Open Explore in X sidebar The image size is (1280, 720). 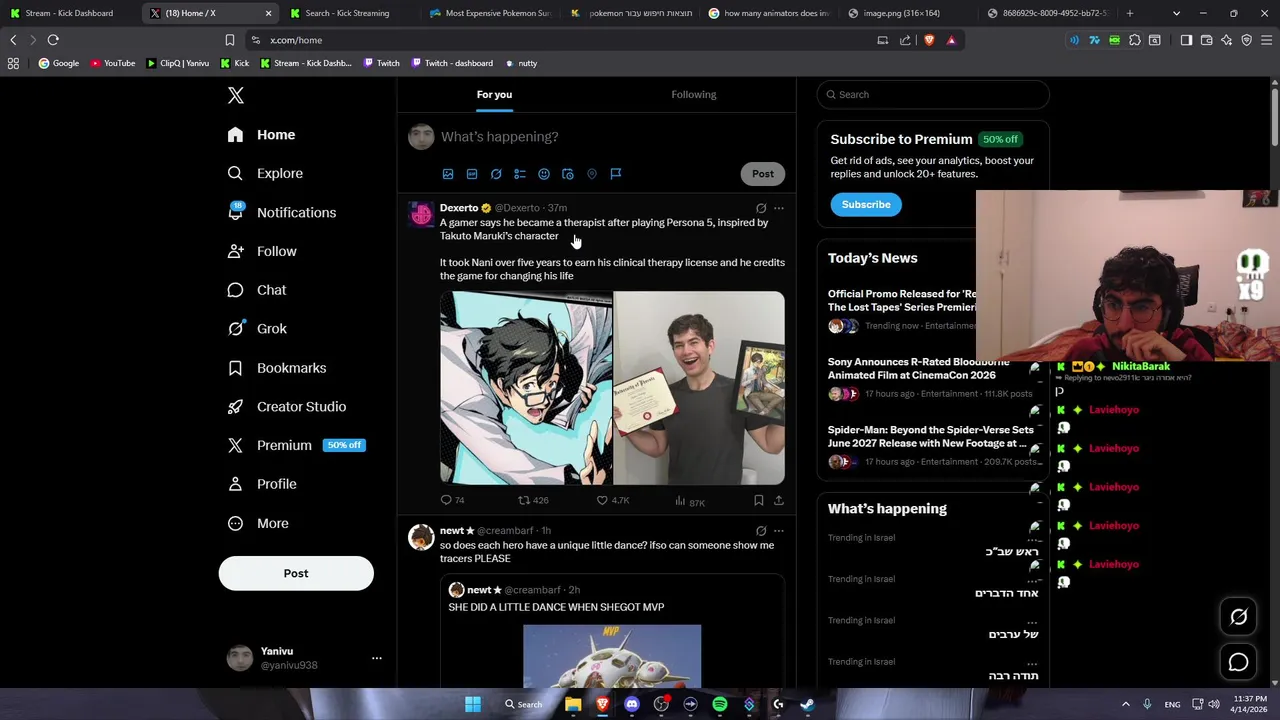pos(266,174)
